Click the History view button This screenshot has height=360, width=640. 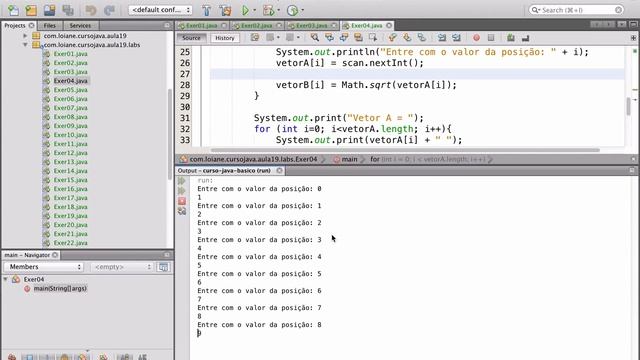pyautogui.click(x=225, y=38)
